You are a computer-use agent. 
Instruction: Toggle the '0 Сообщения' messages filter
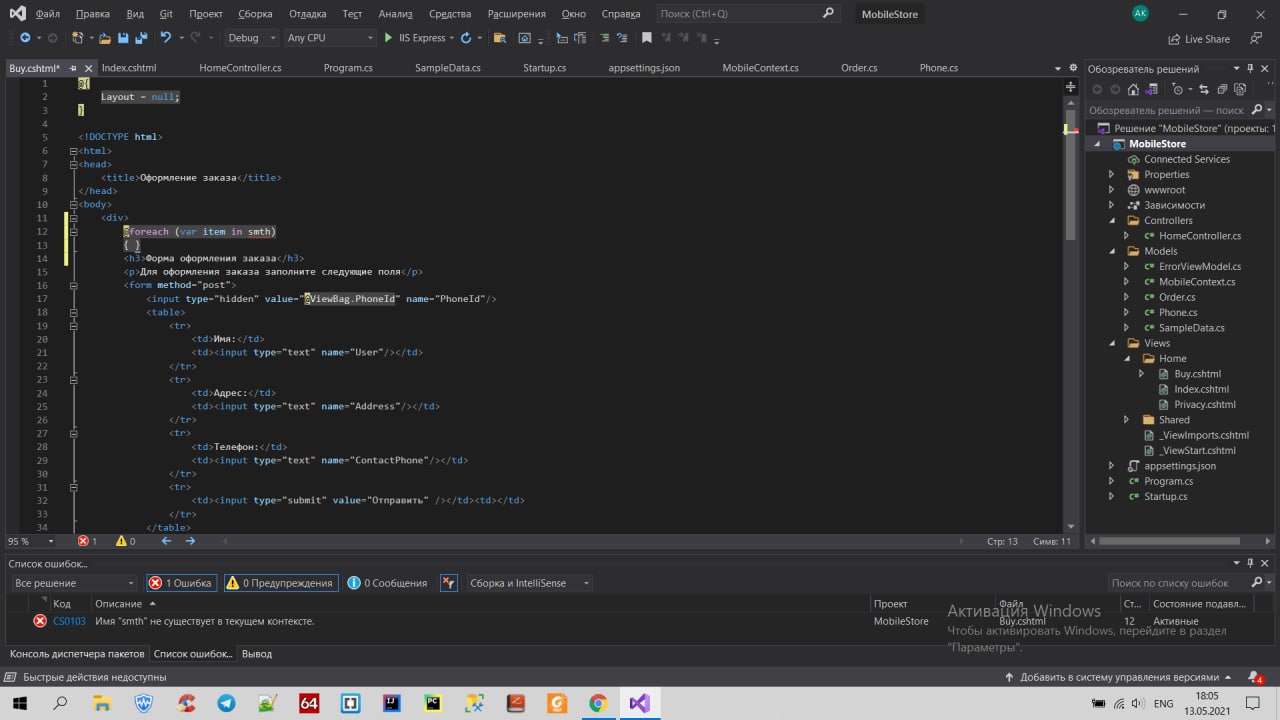click(387, 583)
